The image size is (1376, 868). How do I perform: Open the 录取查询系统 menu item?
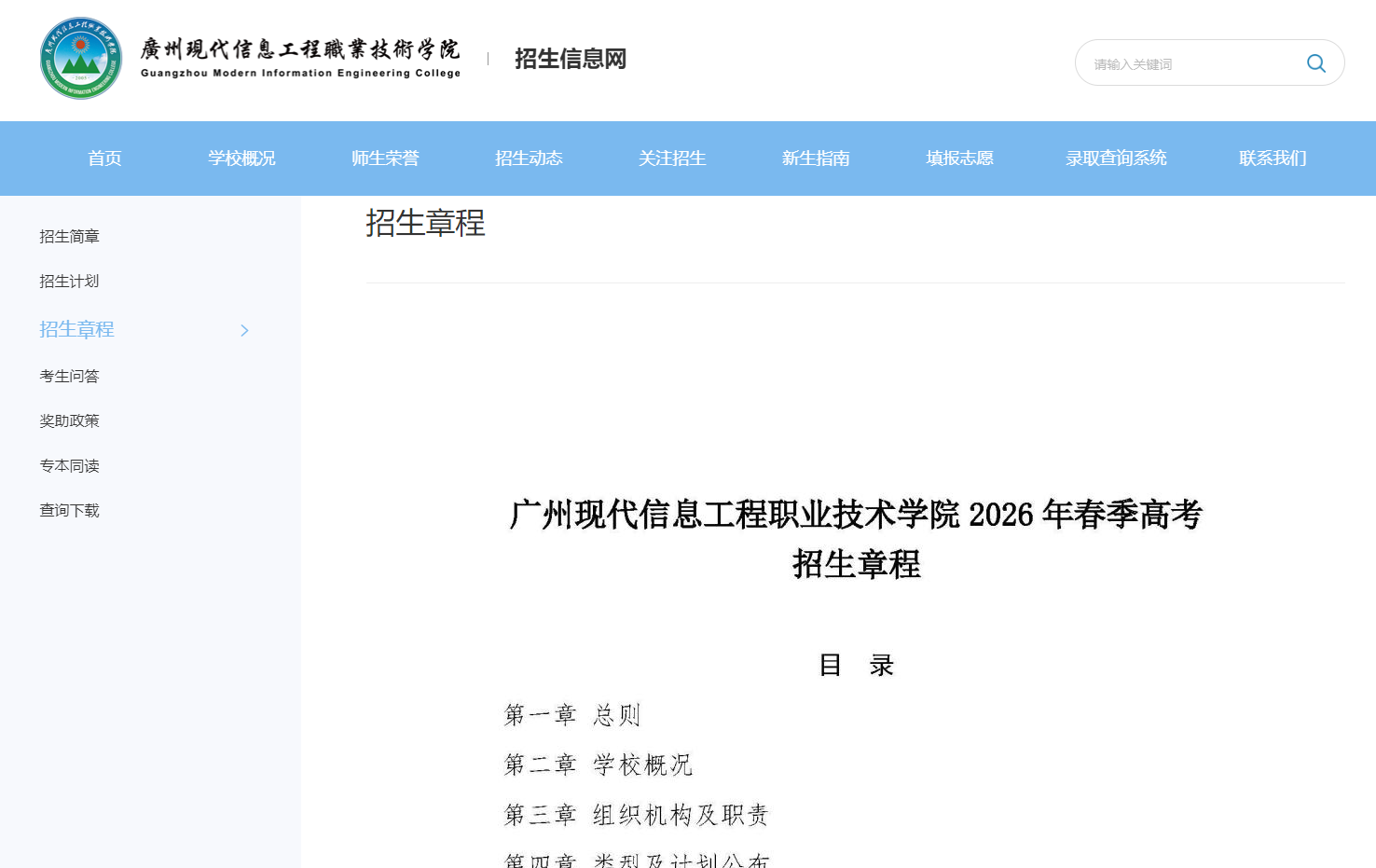(x=1116, y=158)
